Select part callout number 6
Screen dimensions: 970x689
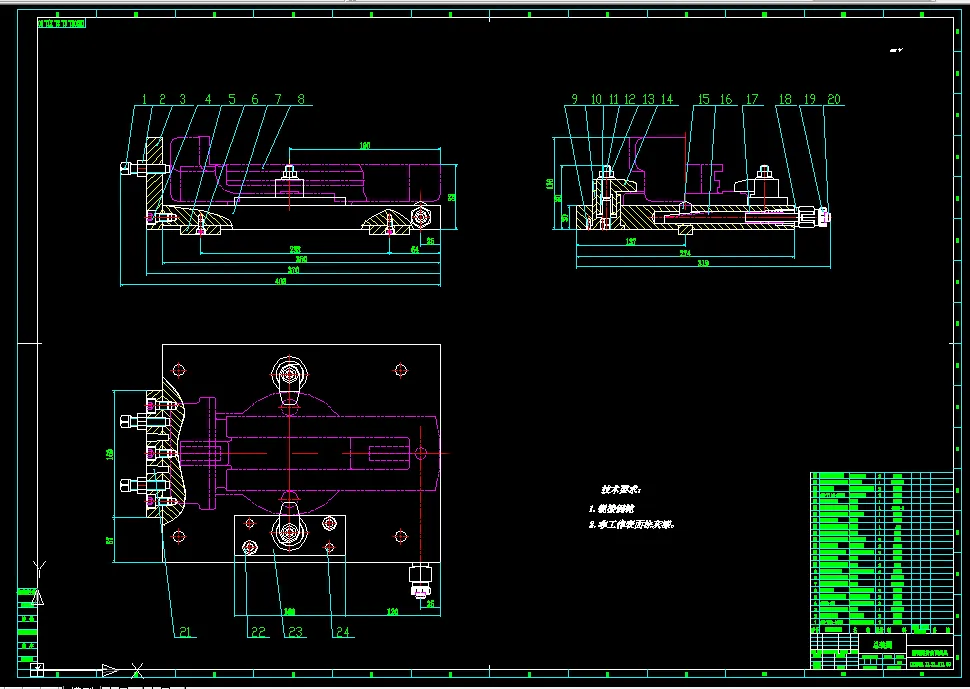pyautogui.click(x=255, y=99)
